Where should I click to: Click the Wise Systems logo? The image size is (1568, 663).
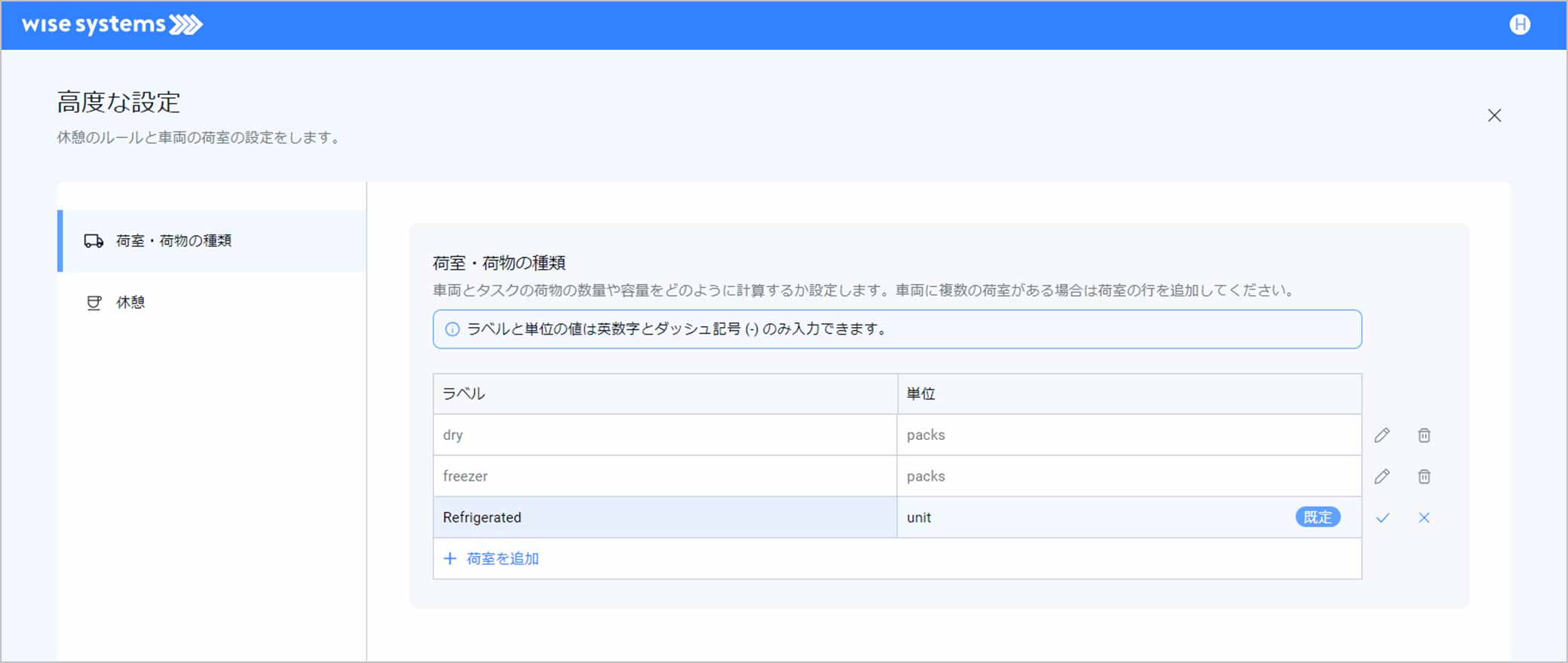[112, 25]
